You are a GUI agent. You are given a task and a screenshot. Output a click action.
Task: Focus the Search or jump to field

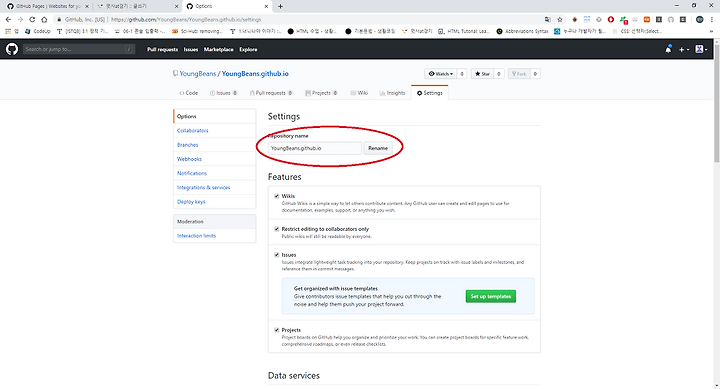tap(79, 49)
